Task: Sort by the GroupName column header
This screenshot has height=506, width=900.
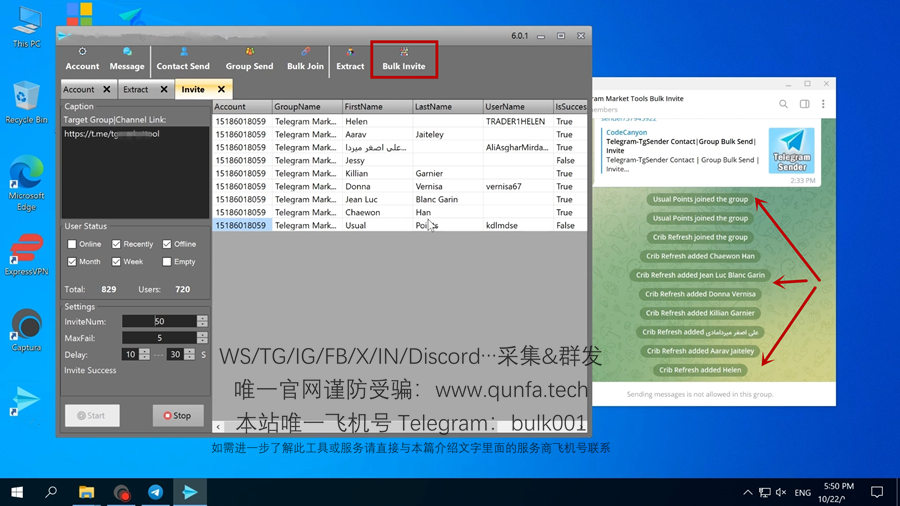Action: (307, 107)
